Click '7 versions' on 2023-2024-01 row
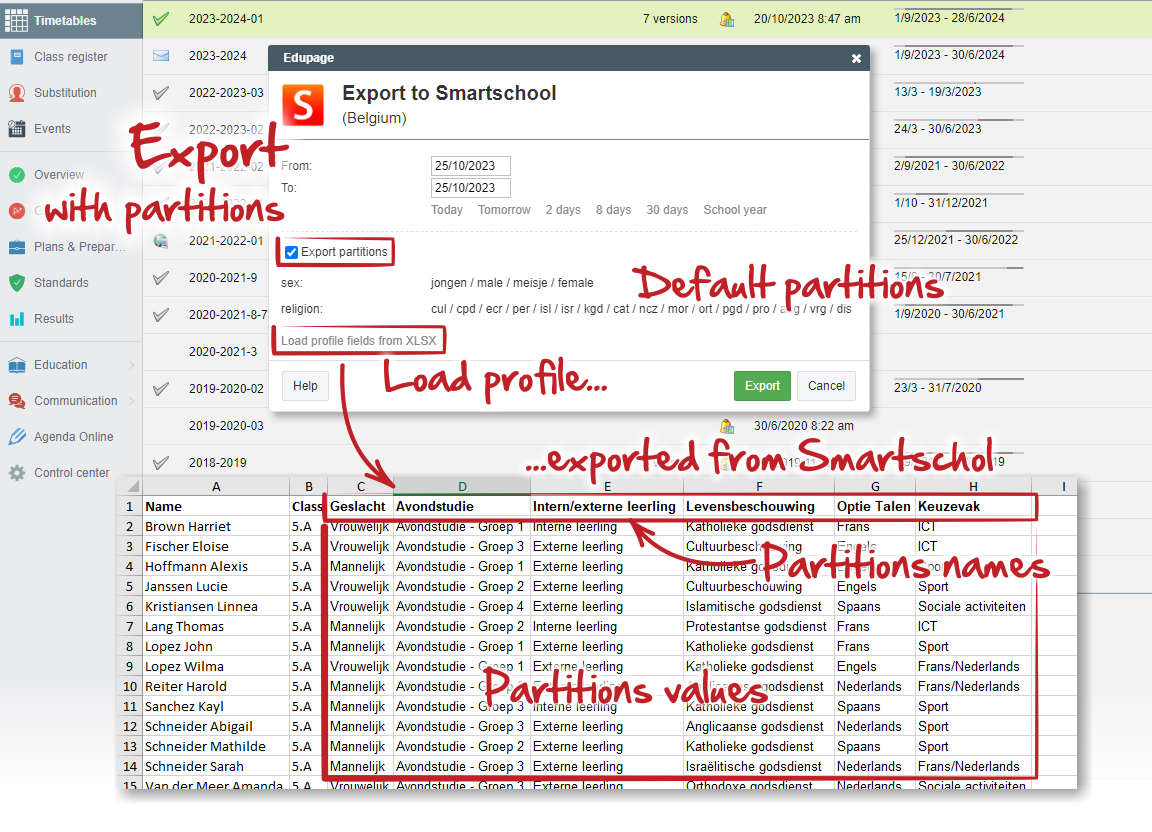The width and height of the screenshot is (1152, 832). 670,19
